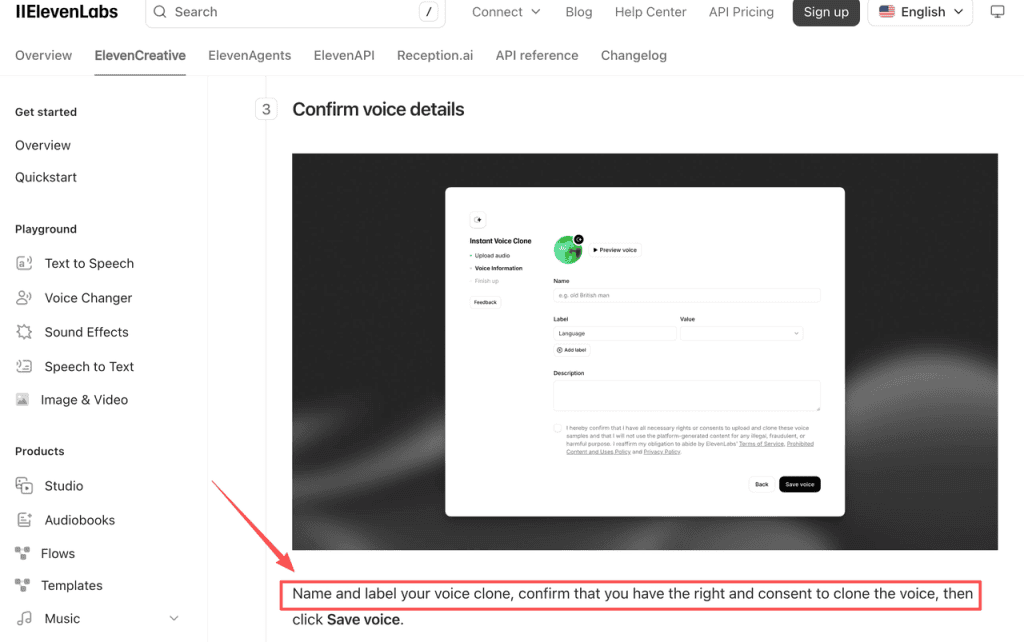View the Changelog tab

pyautogui.click(x=633, y=56)
